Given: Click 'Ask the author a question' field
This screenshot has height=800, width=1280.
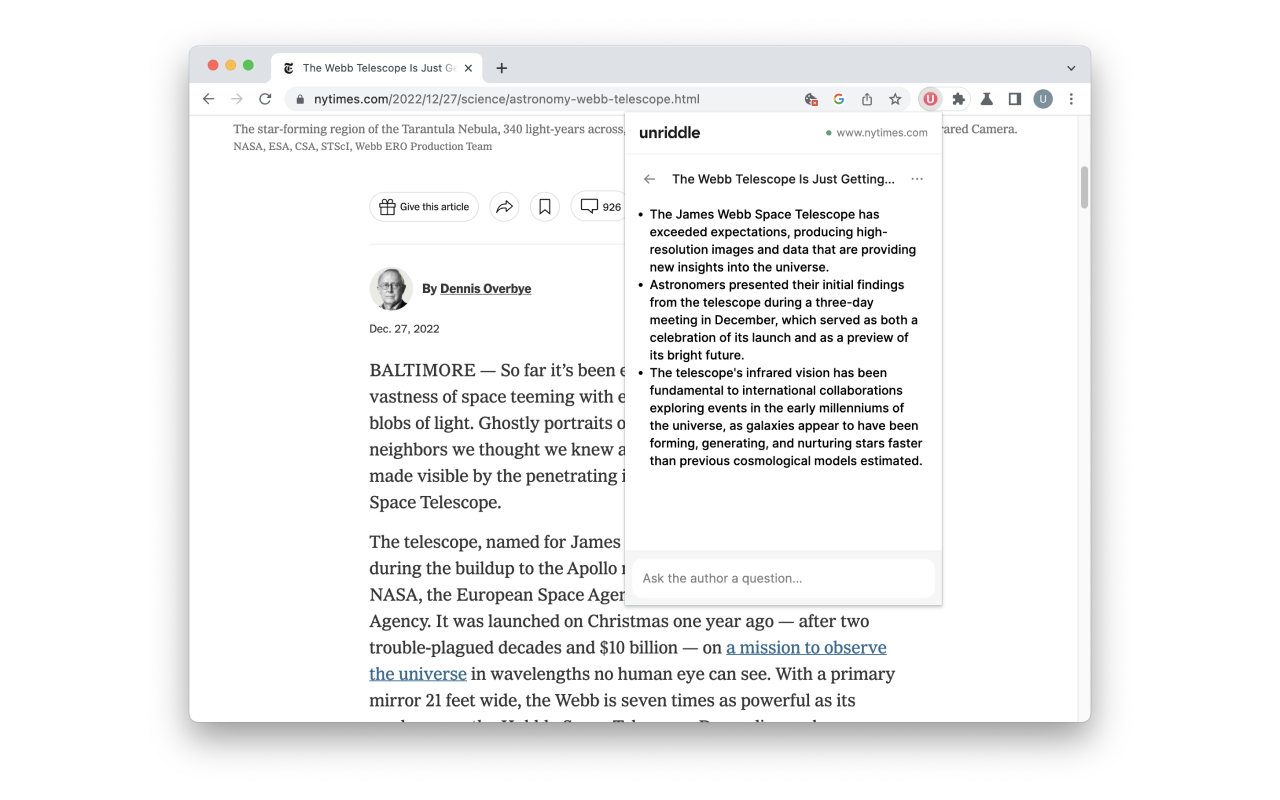Looking at the screenshot, I should pyautogui.click(x=783, y=578).
